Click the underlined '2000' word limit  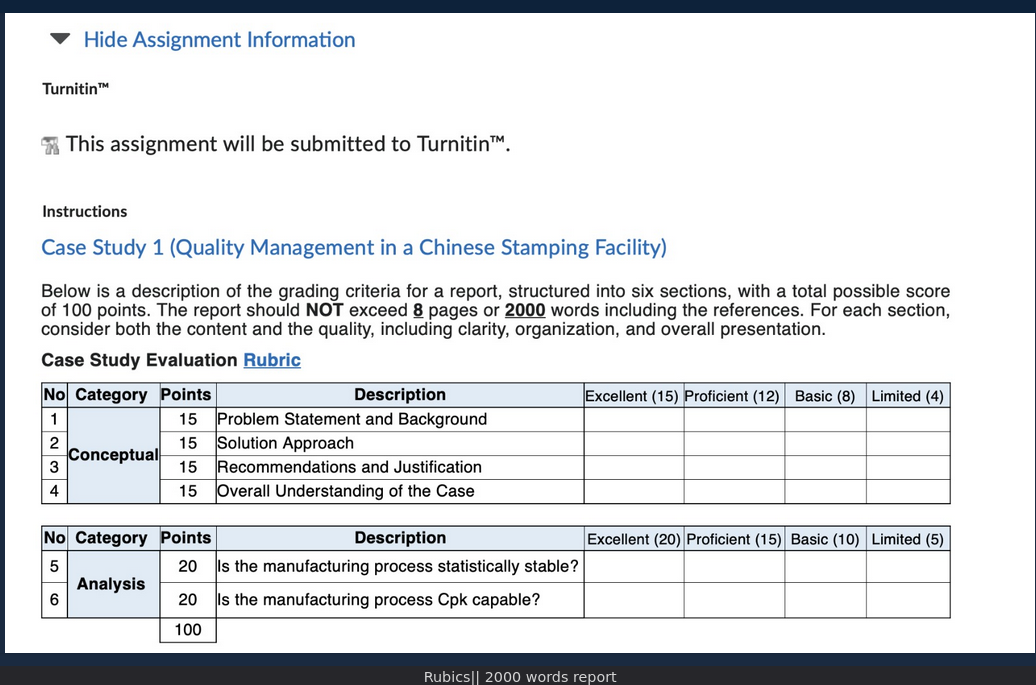[x=525, y=310]
